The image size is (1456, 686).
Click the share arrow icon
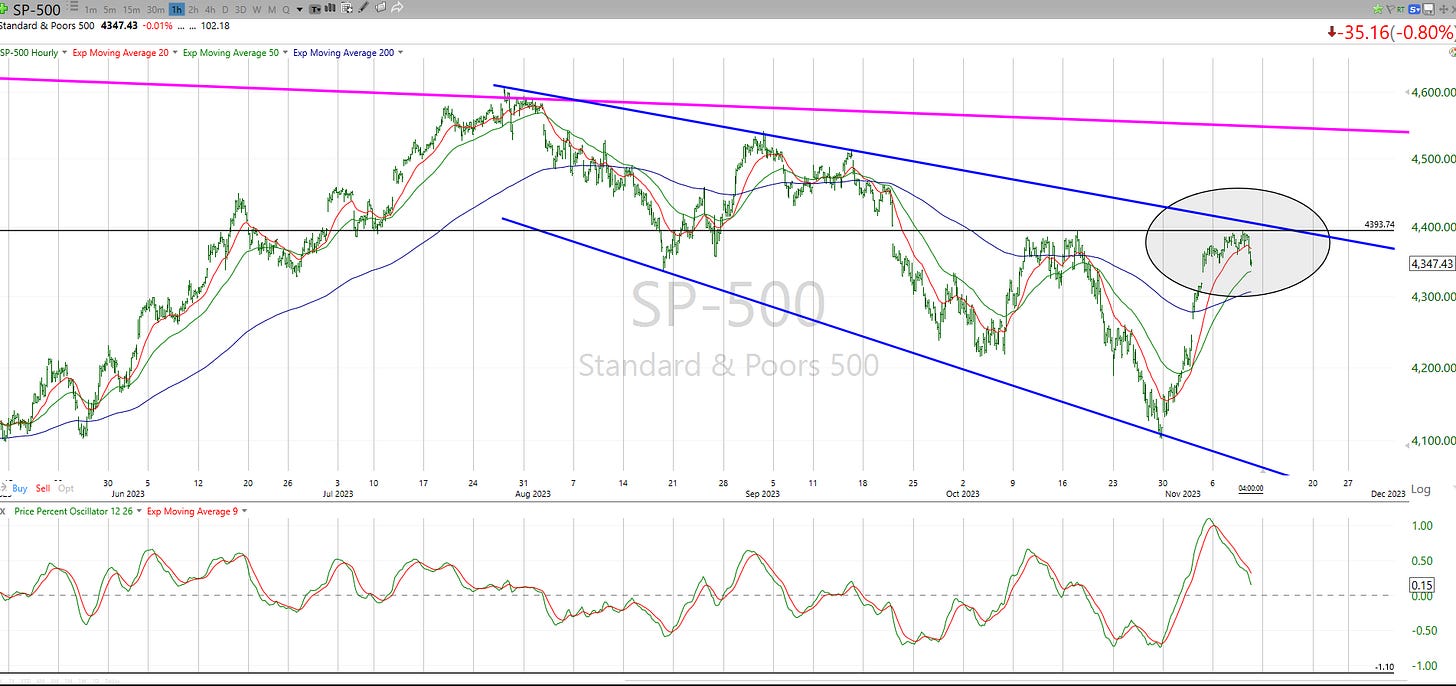tap(396, 8)
